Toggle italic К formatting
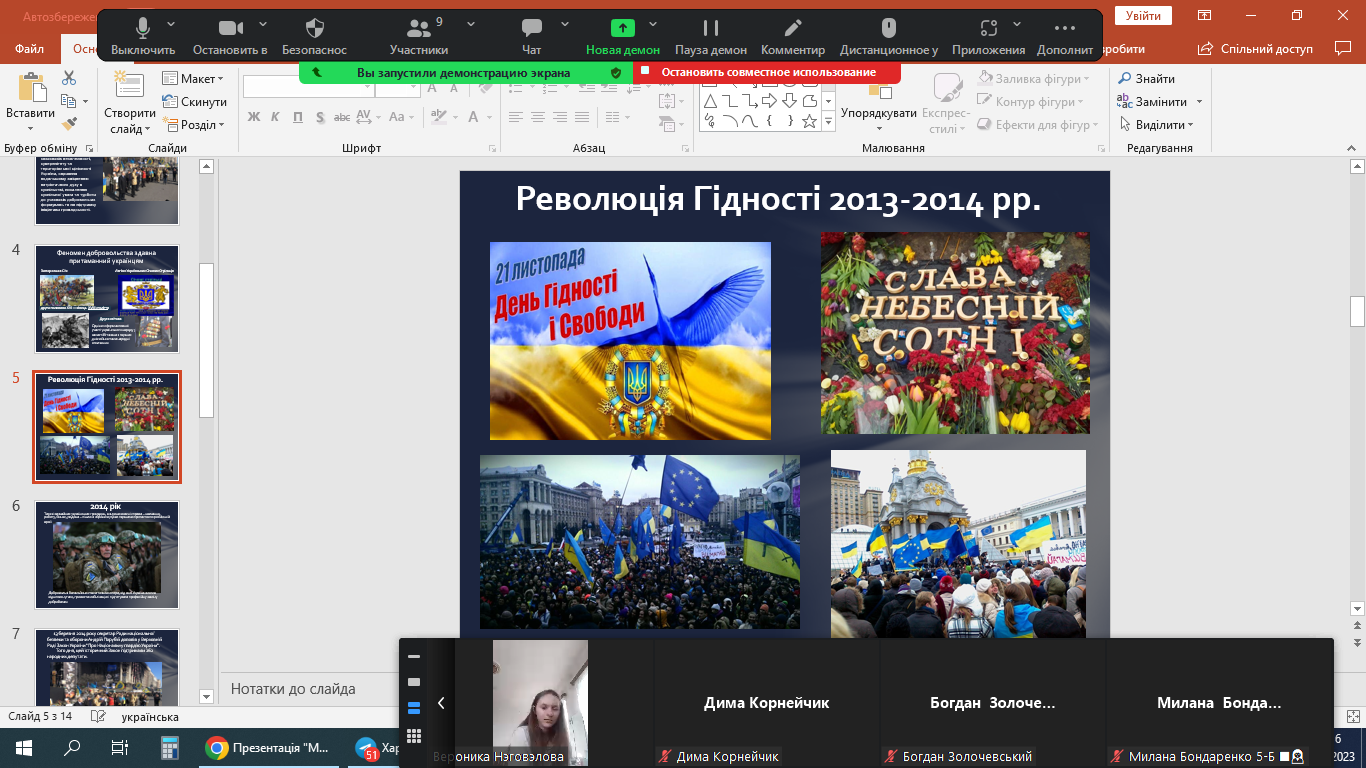 [x=276, y=117]
